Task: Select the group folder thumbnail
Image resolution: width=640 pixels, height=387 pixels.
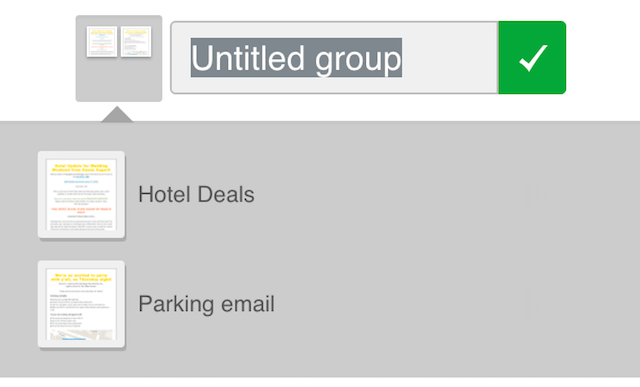Action: pos(119,58)
